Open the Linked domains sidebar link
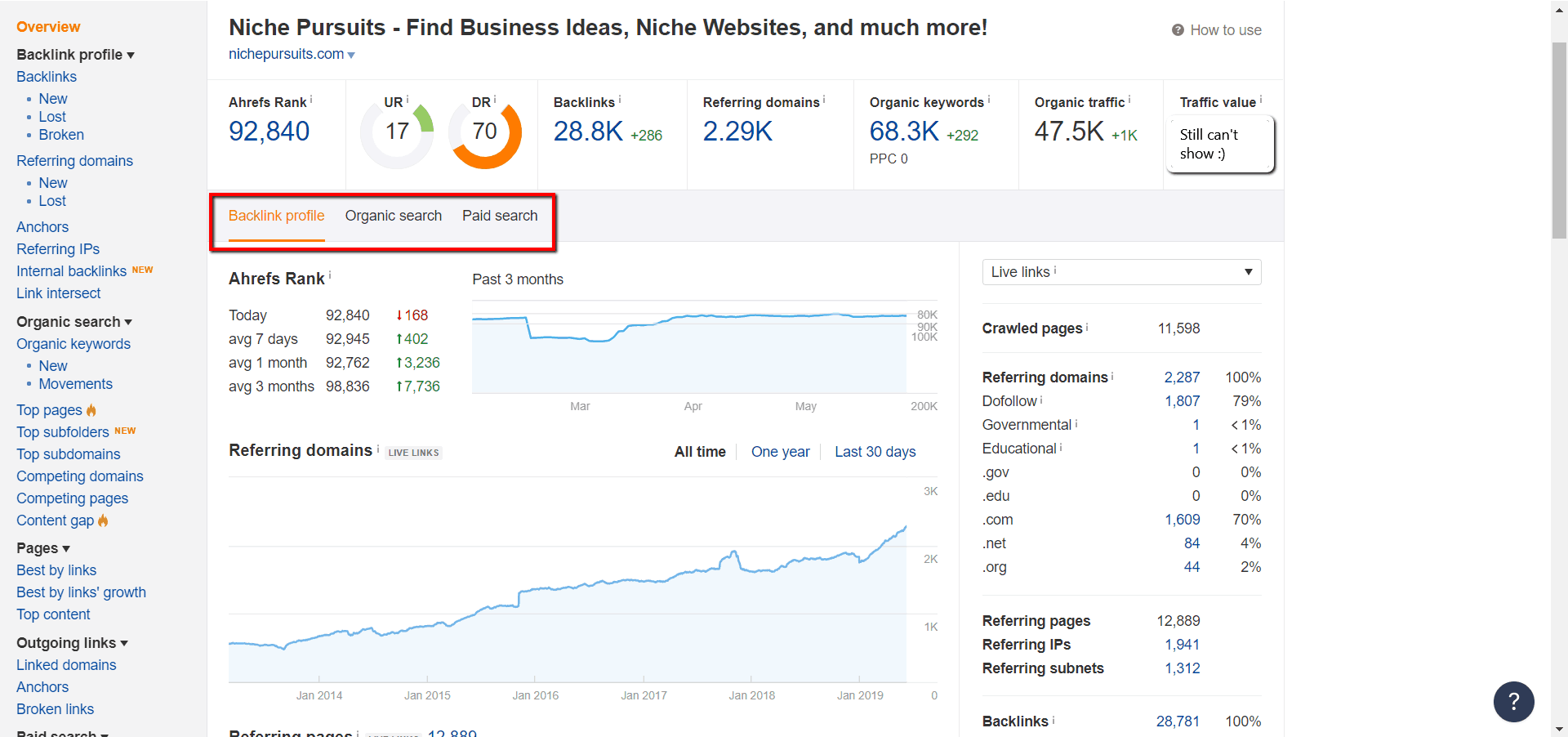 (x=66, y=665)
